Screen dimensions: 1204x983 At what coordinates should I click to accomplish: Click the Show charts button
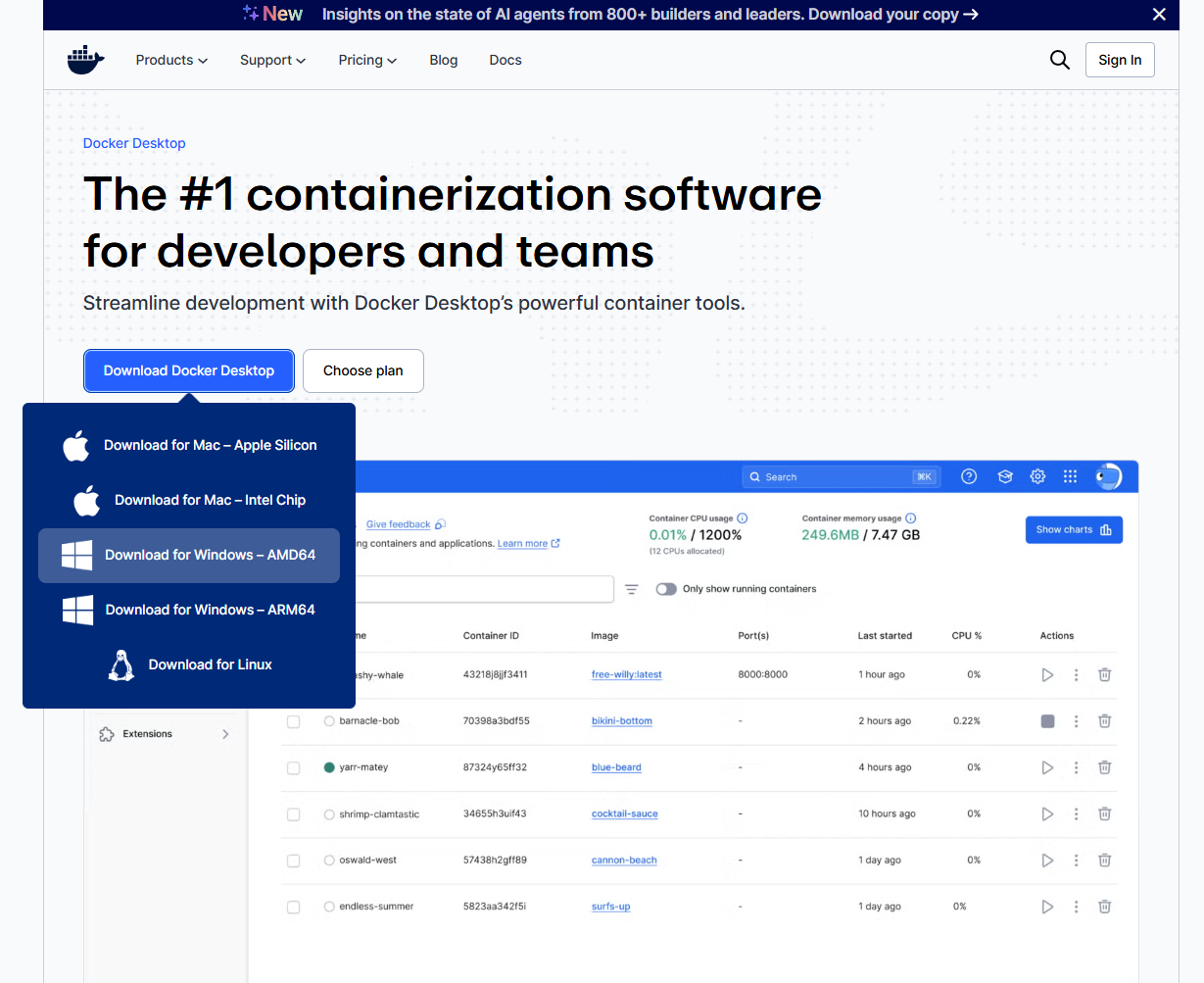click(x=1074, y=529)
